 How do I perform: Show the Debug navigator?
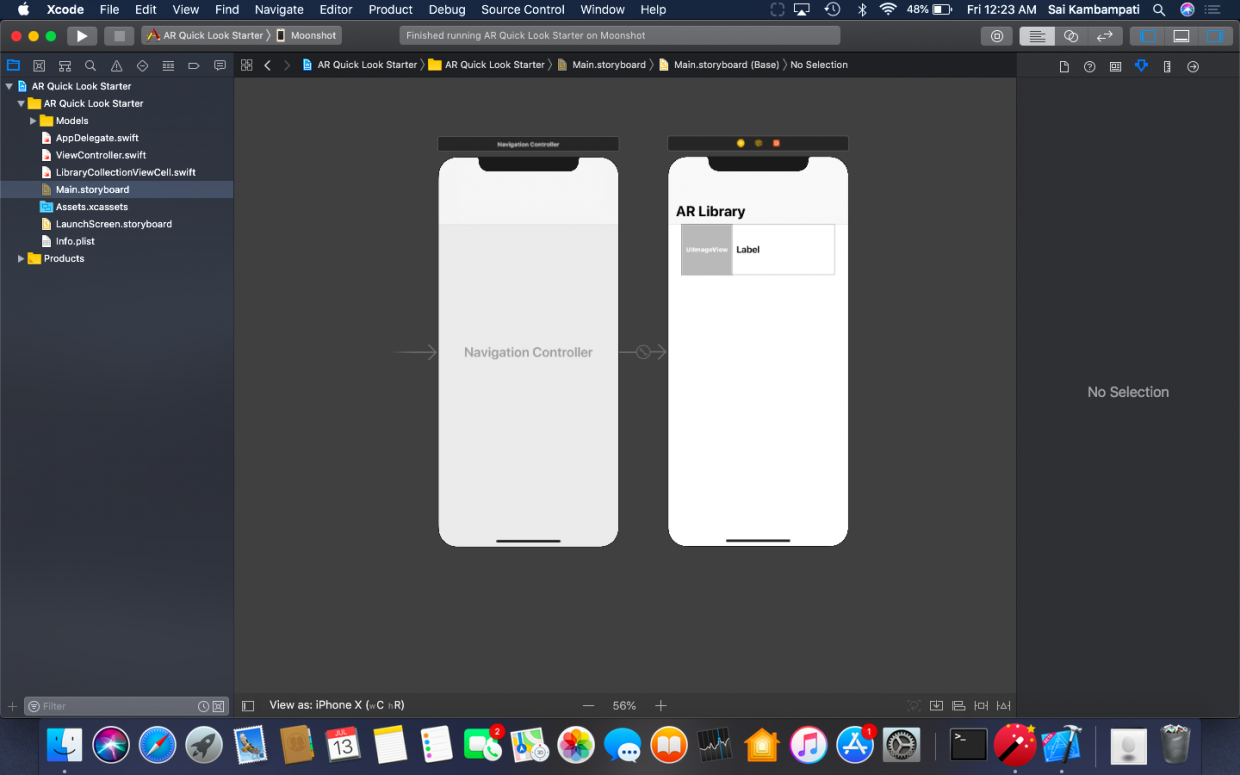(x=168, y=66)
